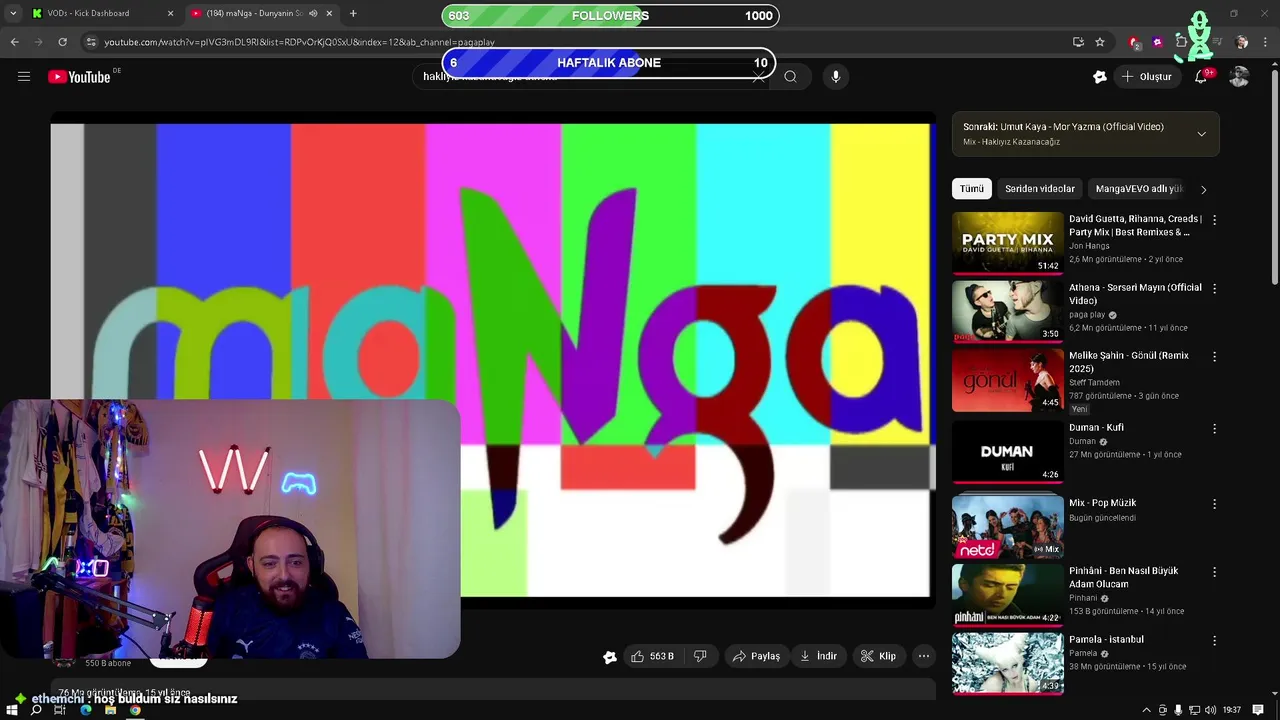1280x720 pixels.
Task: Reload the current page
Action: click(62, 42)
